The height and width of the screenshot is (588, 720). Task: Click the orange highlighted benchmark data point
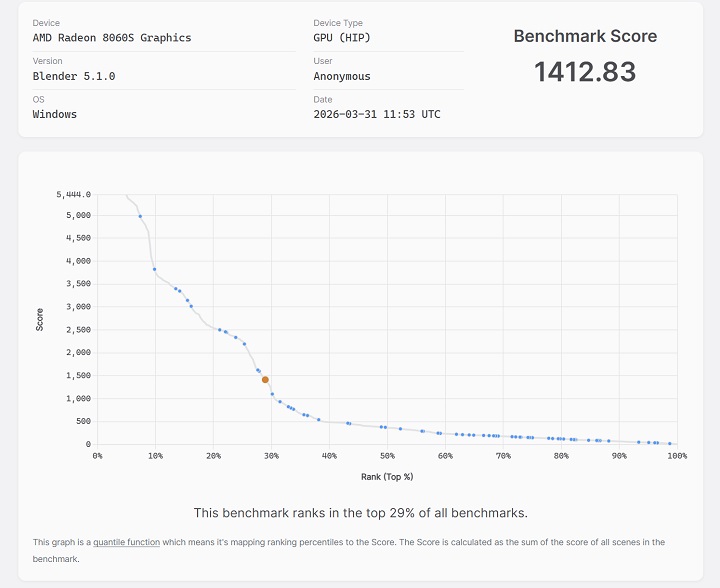pos(265,380)
